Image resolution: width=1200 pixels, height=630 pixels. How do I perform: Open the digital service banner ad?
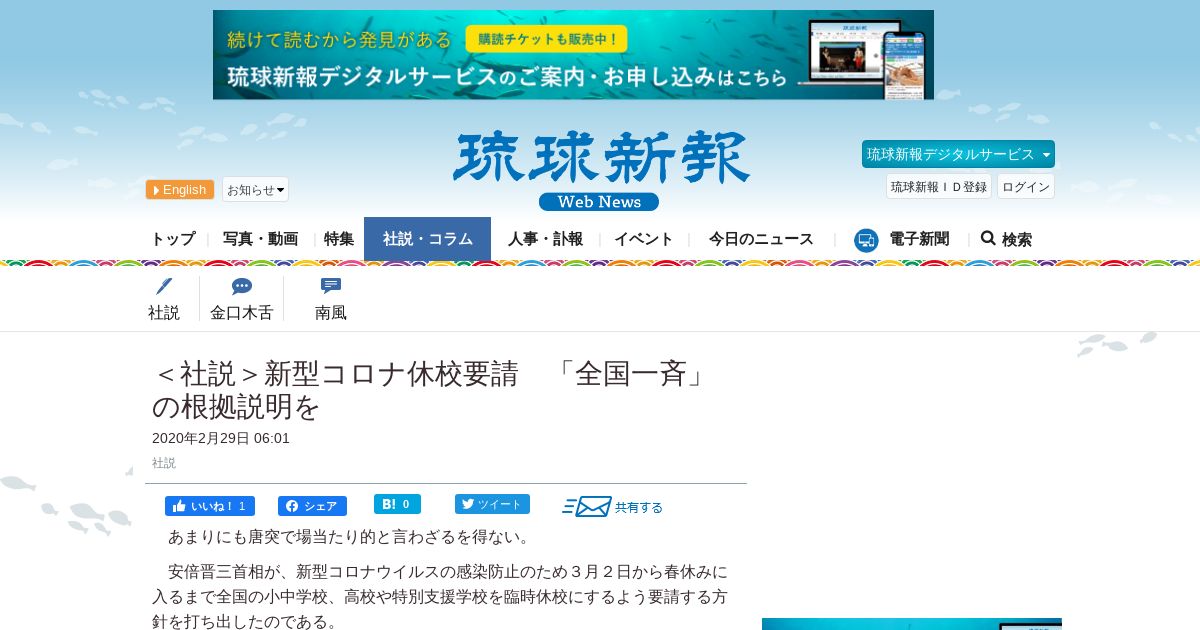coord(573,55)
